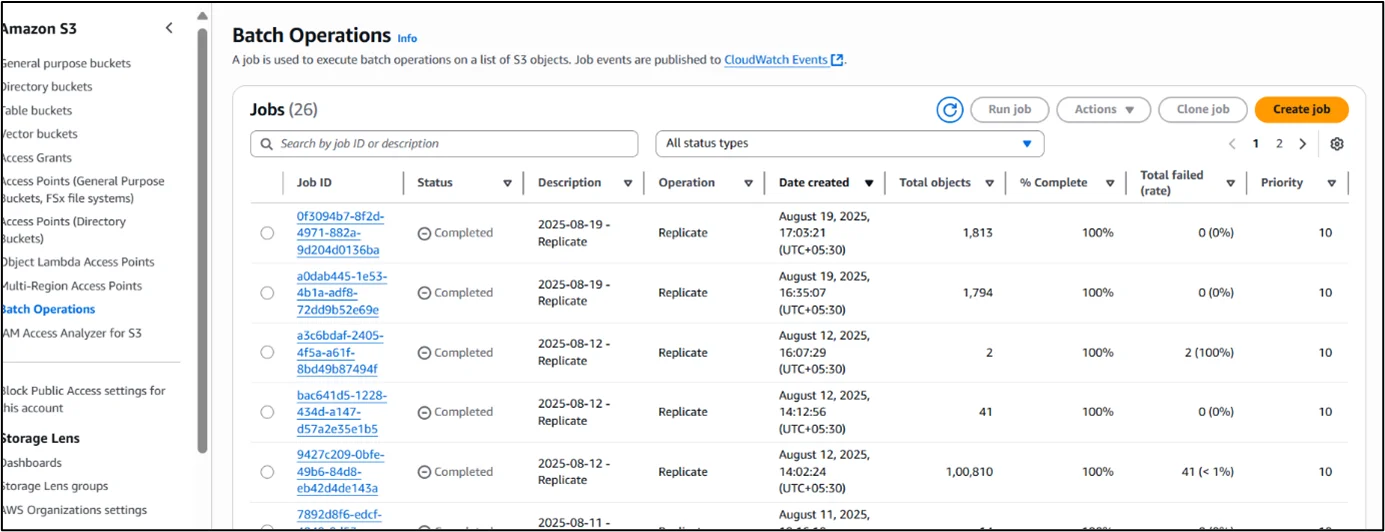Click the search magnifier icon
This screenshot has height=532, width=1385.
click(x=267, y=144)
